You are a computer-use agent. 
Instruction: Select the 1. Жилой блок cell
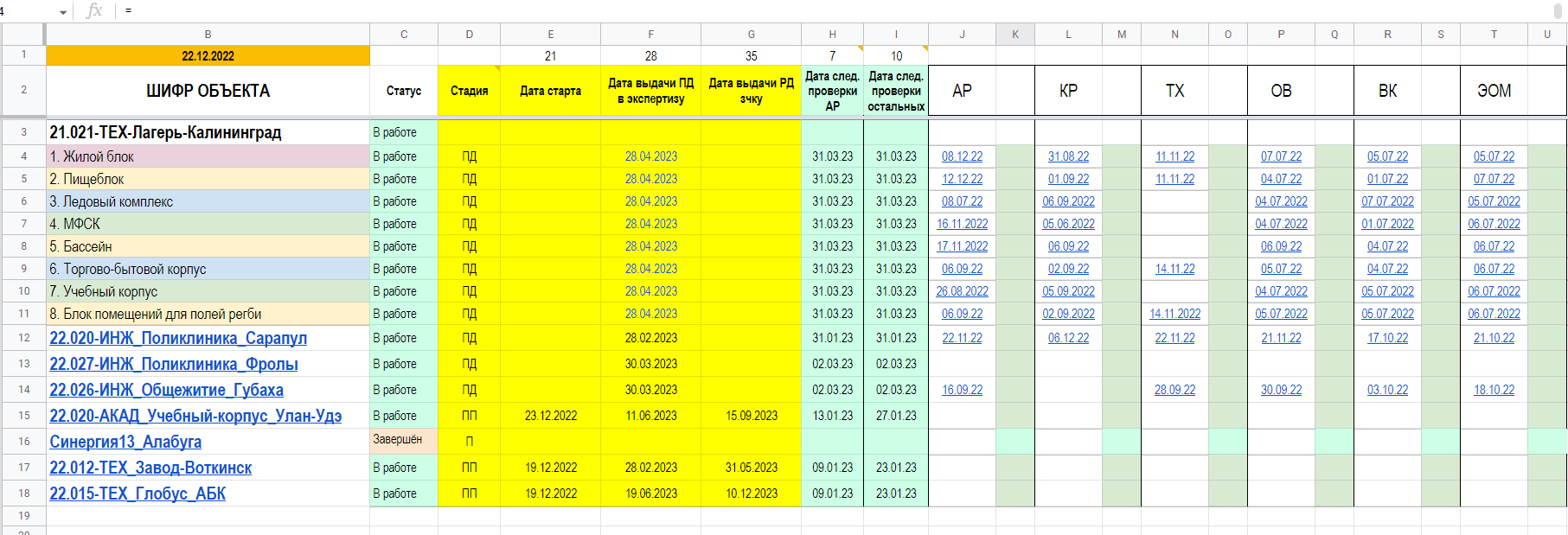[x=208, y=156]
